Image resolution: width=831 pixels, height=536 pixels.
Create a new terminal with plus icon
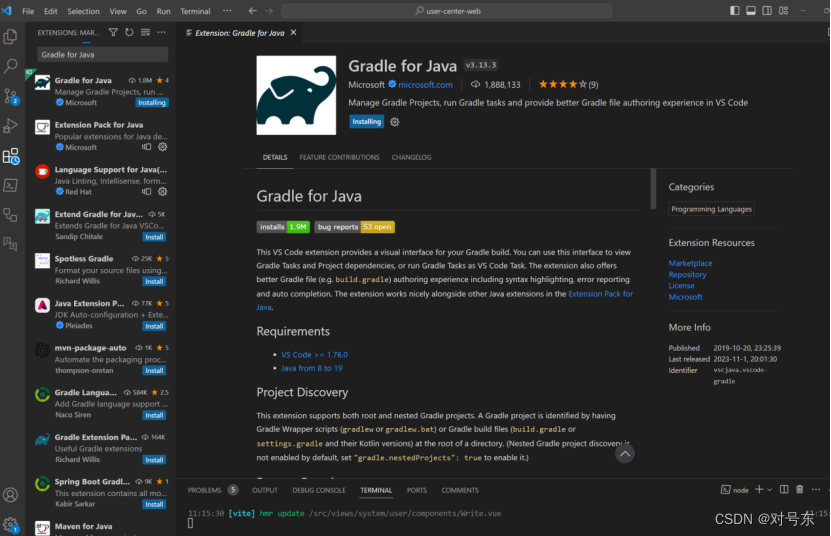[759, 489]
